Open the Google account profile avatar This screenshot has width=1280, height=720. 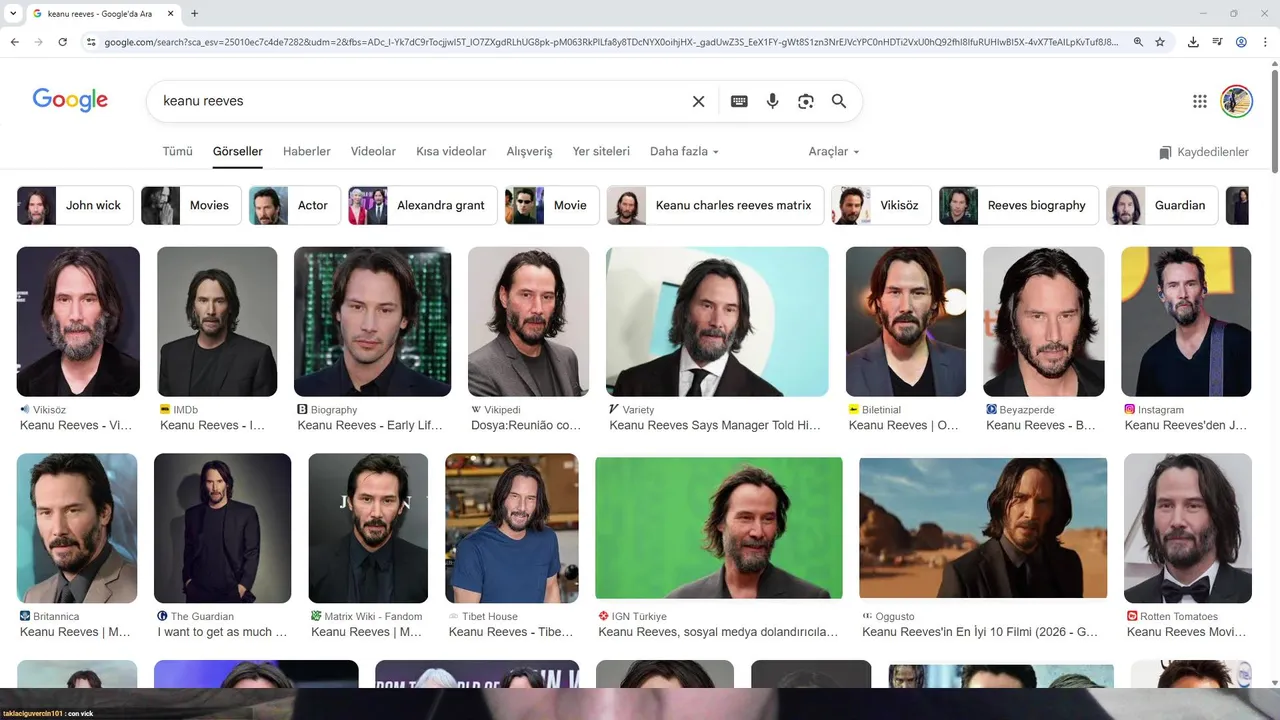click(x=1237, y=101)
